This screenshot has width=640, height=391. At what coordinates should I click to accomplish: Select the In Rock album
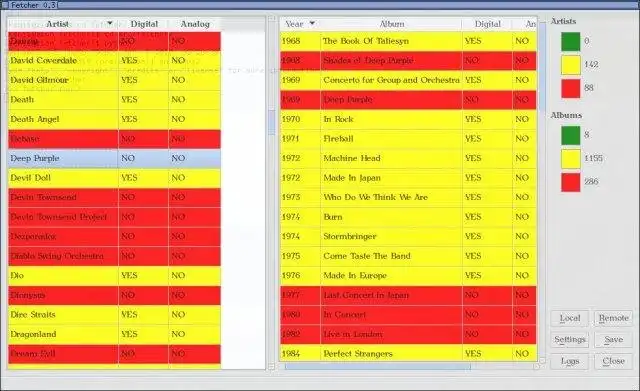[x=409, y=119]
